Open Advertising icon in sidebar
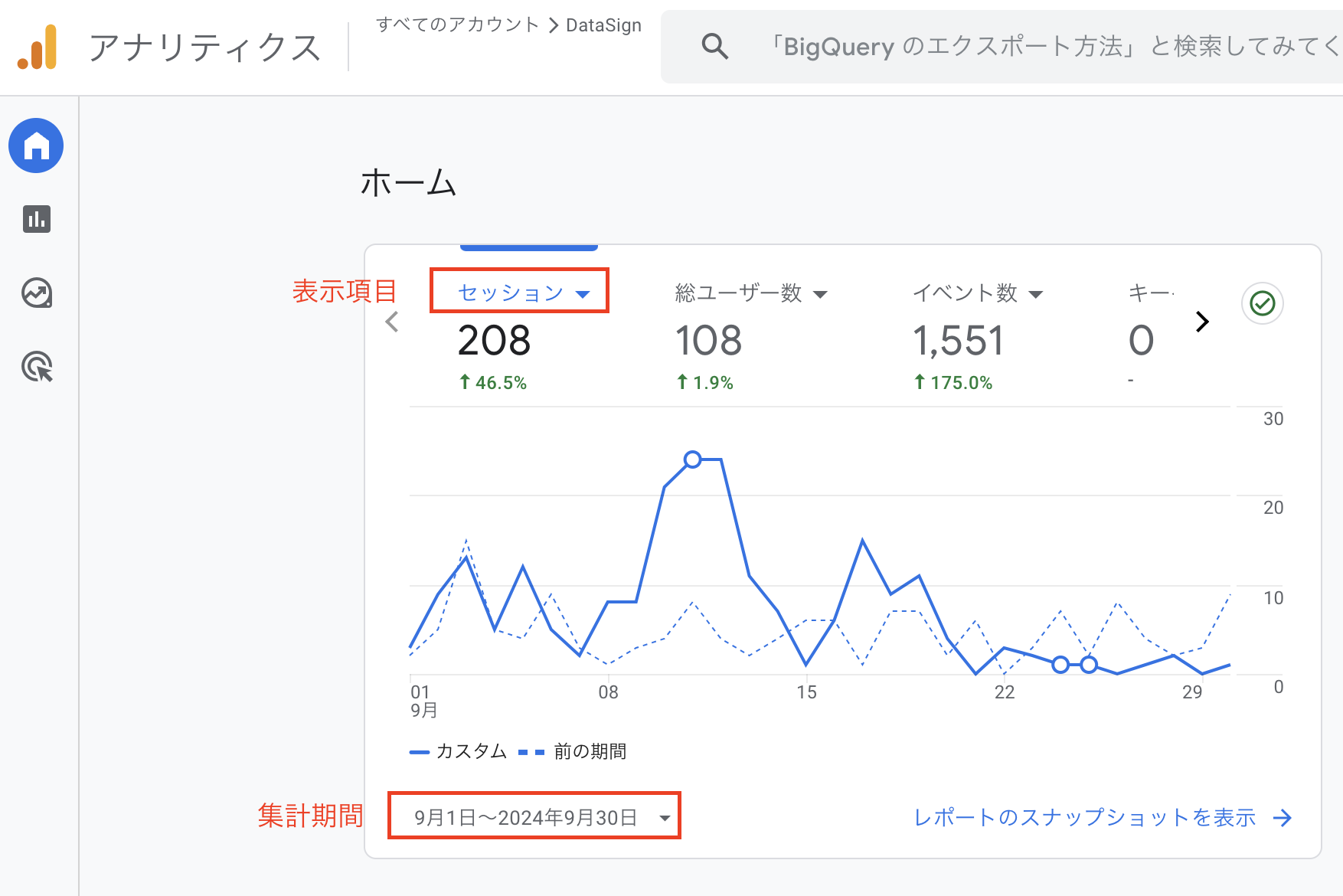This screenshot has width=1343, height=896. click(x=36, y=367)
